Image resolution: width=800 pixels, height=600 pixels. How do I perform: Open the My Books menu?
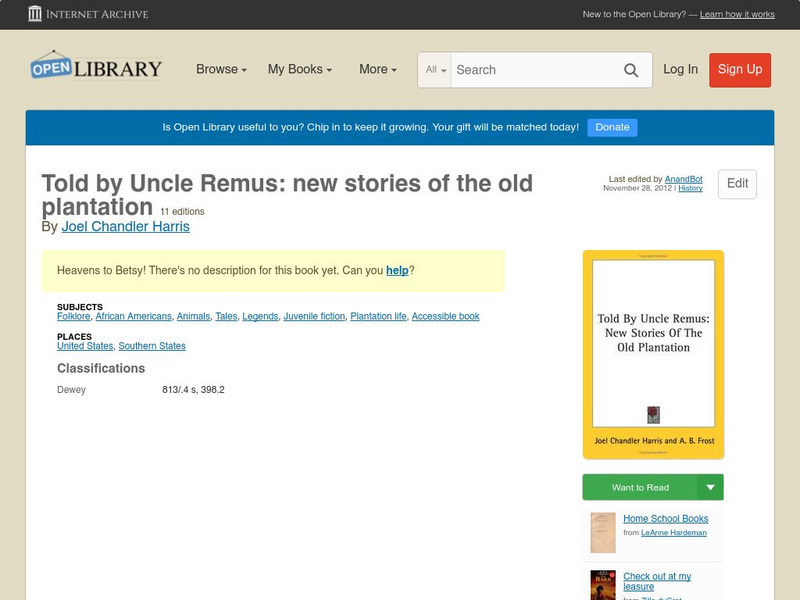click(x=299, y=69)
